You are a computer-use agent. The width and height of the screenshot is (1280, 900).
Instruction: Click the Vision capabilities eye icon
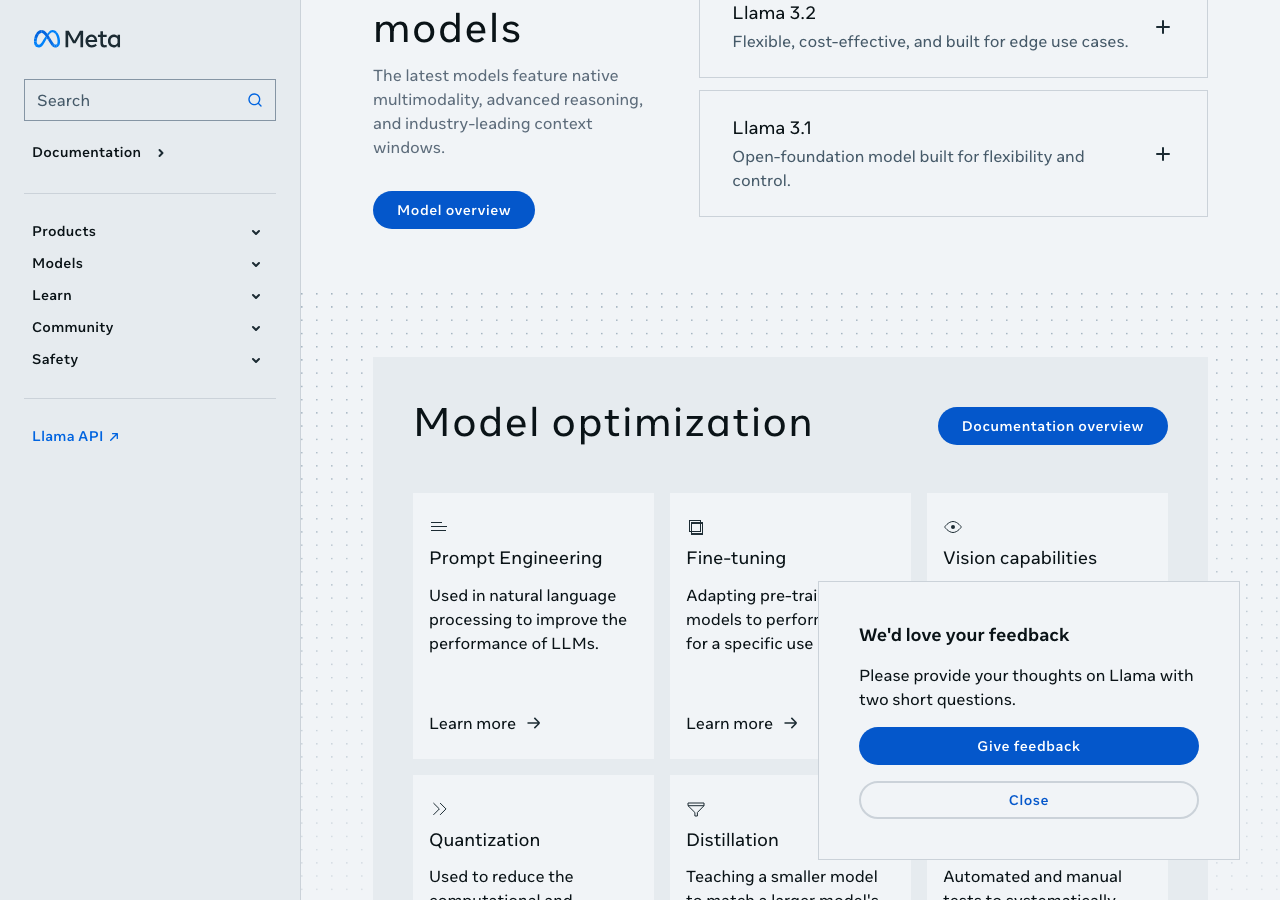953,527
